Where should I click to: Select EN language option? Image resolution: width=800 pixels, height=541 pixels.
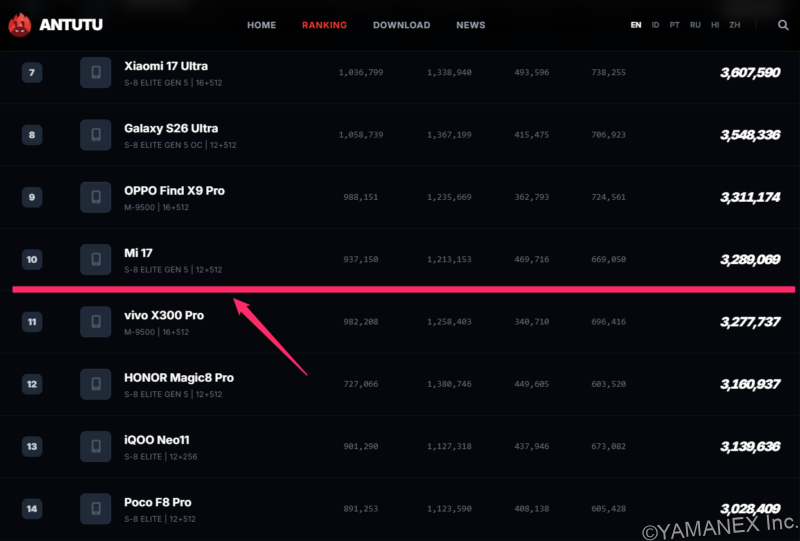tap(636, 25)
